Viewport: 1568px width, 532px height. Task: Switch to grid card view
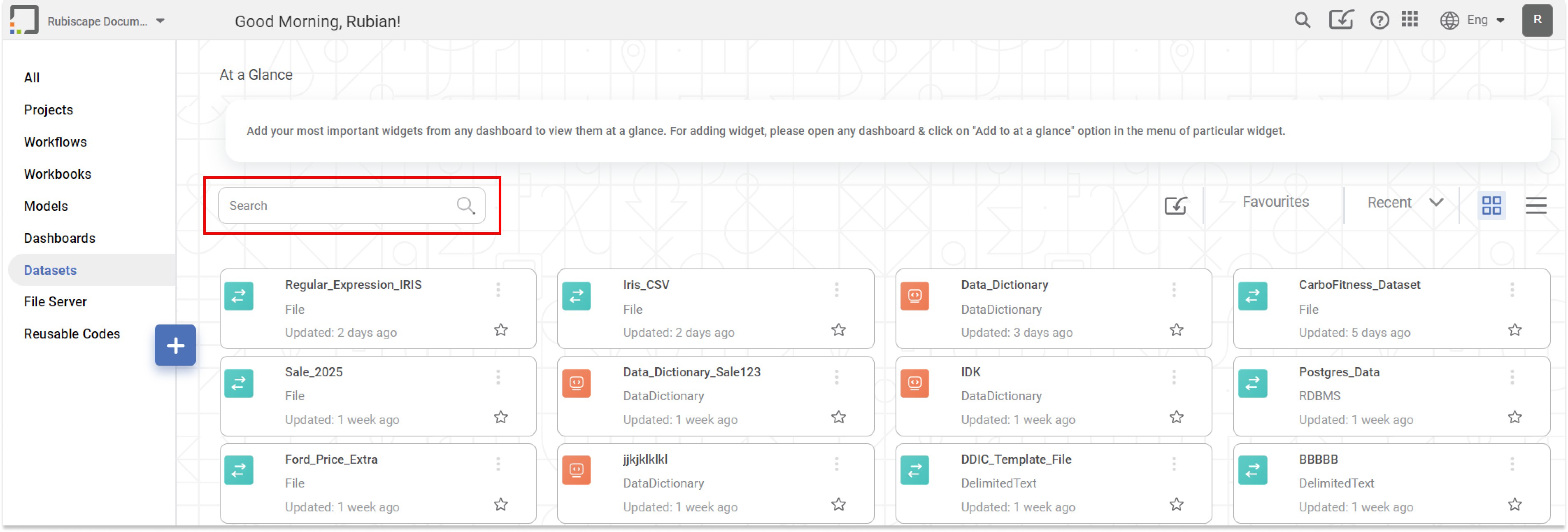(1491, 205)
